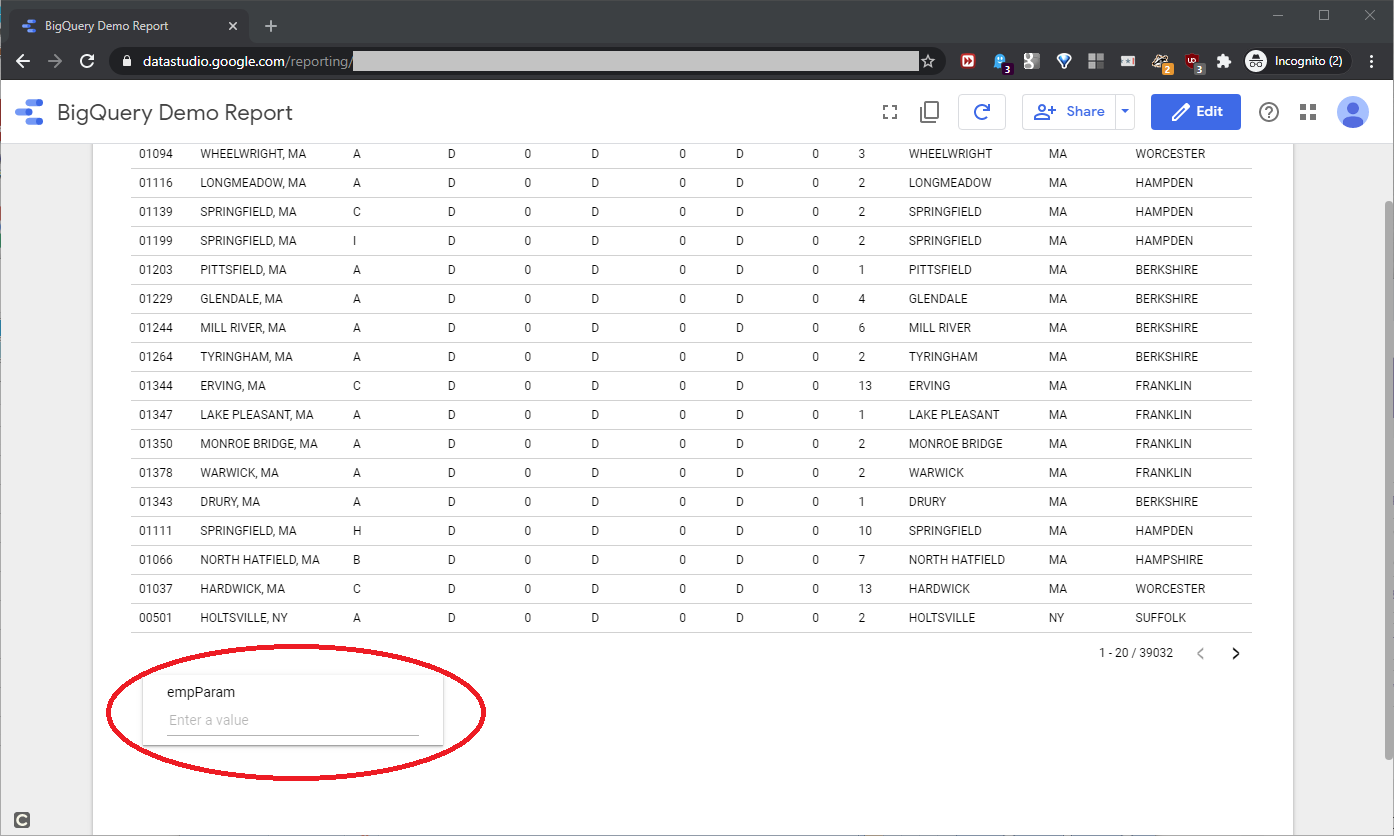
Task: Select the HOLTSVILLE, NY cell
Action: (x=244, y=618)
